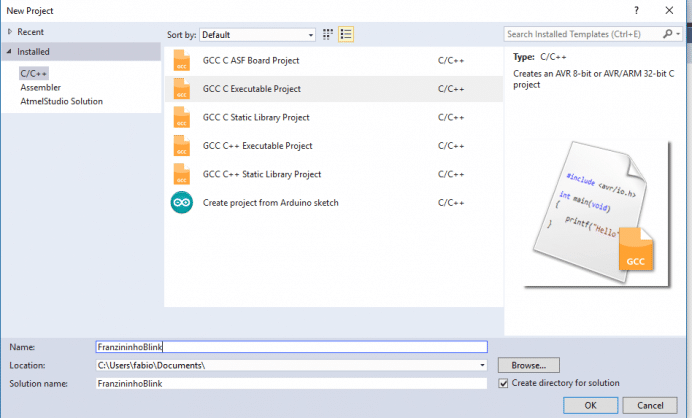This screenshot has width=692, height=418.
Task: Close the New Project dialog
Action: 669,11
